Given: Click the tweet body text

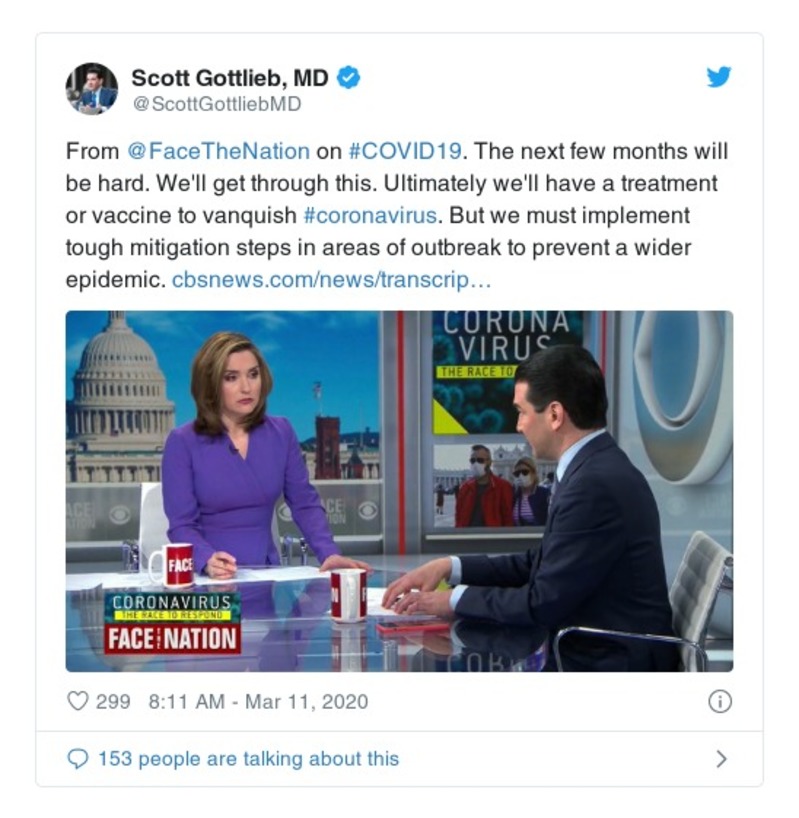Looking at the screenshot, I should (x=396, y=215).
